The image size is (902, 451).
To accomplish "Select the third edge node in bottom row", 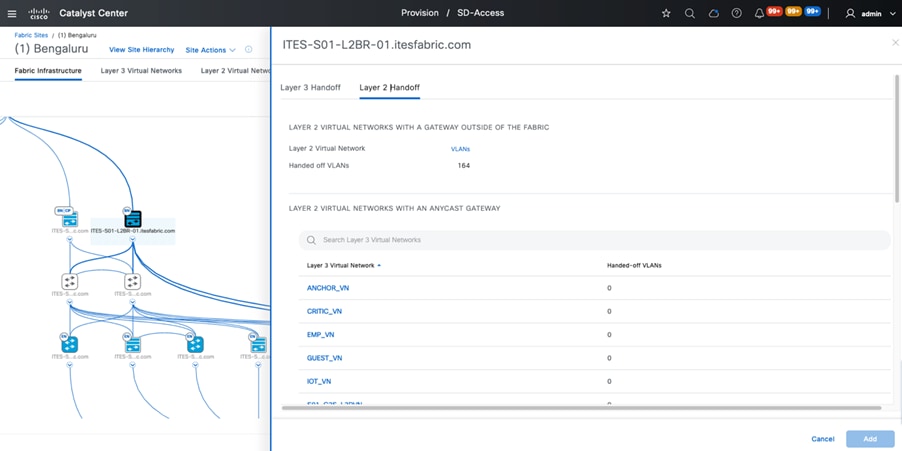I will [196, 345].
